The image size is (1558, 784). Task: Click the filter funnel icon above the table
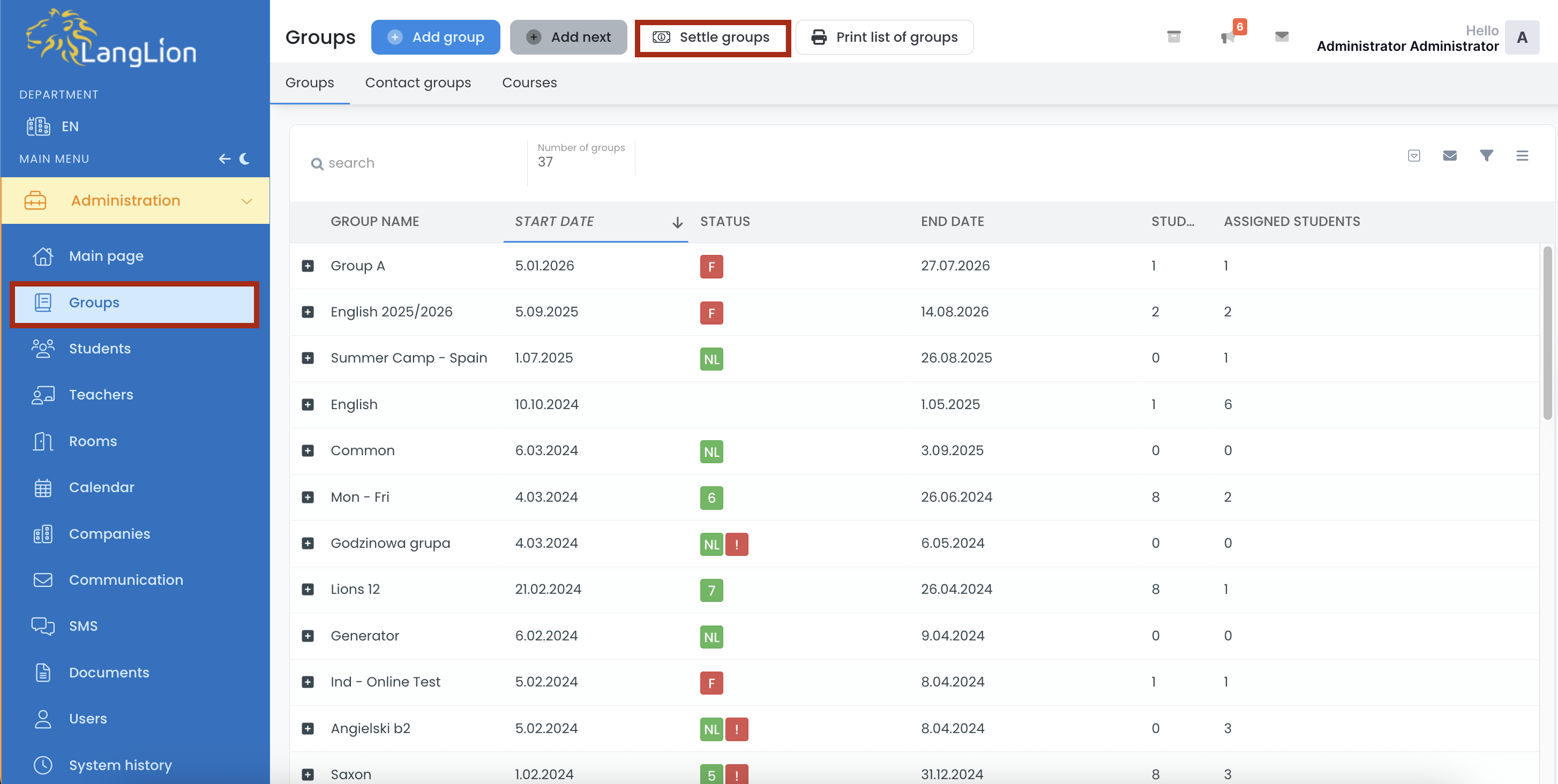pos(1486,156)
